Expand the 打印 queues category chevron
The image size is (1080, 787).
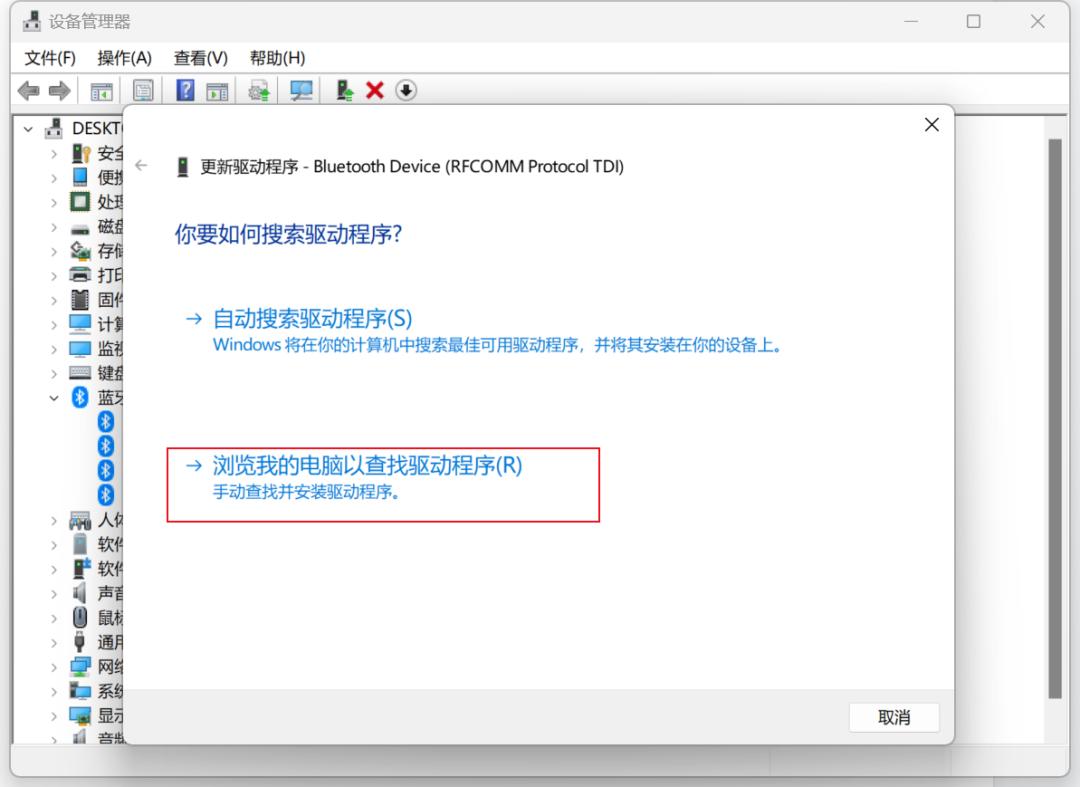(54, 276)
